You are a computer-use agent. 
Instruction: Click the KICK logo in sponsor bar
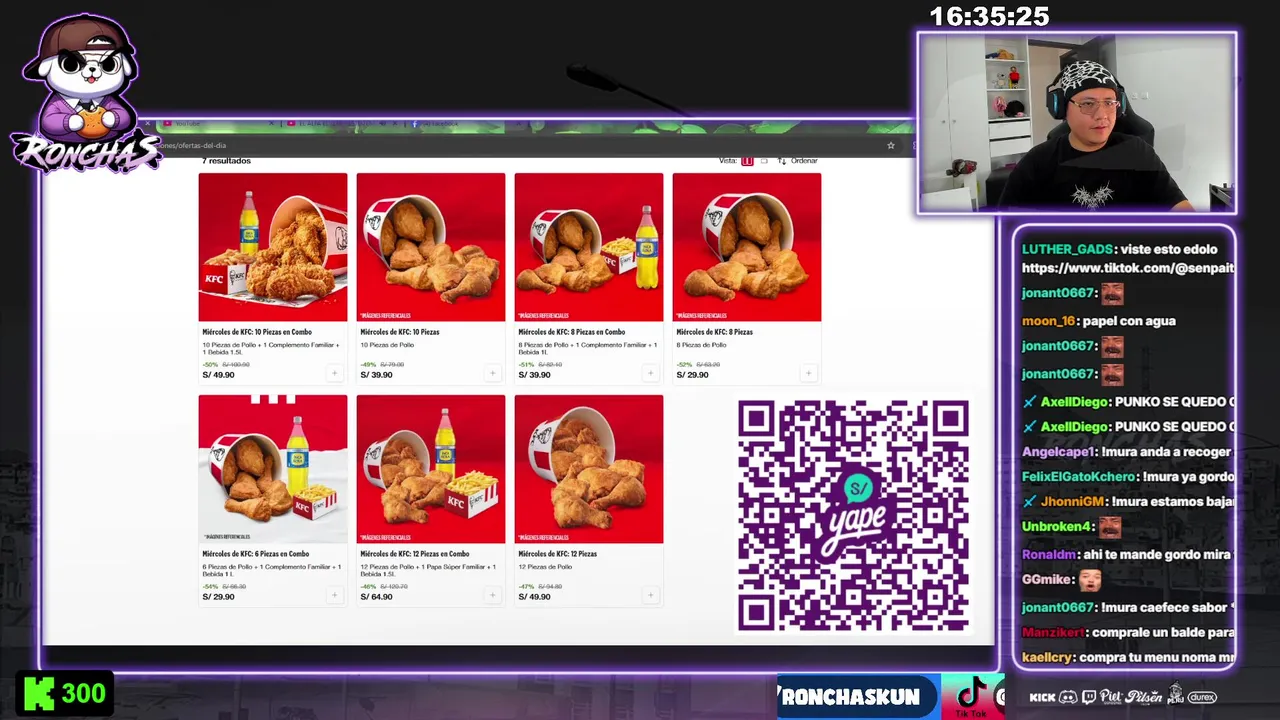(1042, 697)
